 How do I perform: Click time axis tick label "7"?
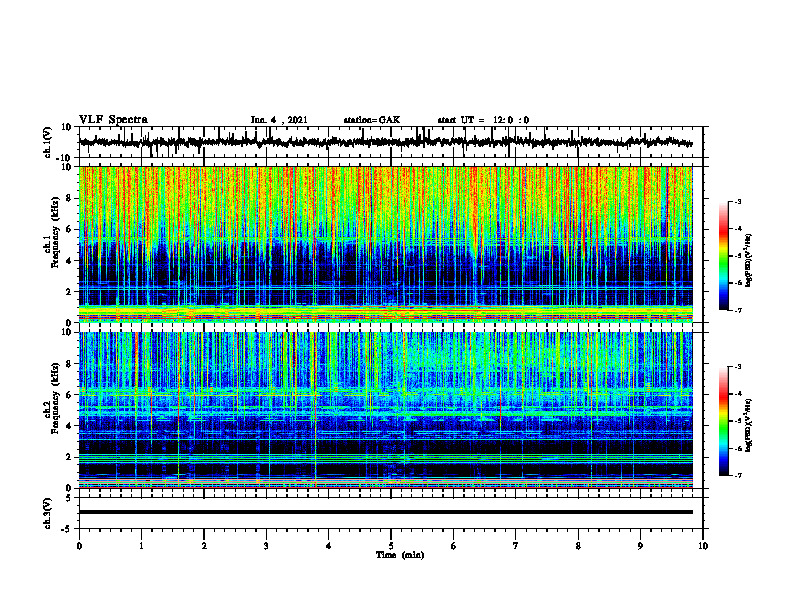click(516, 546)
